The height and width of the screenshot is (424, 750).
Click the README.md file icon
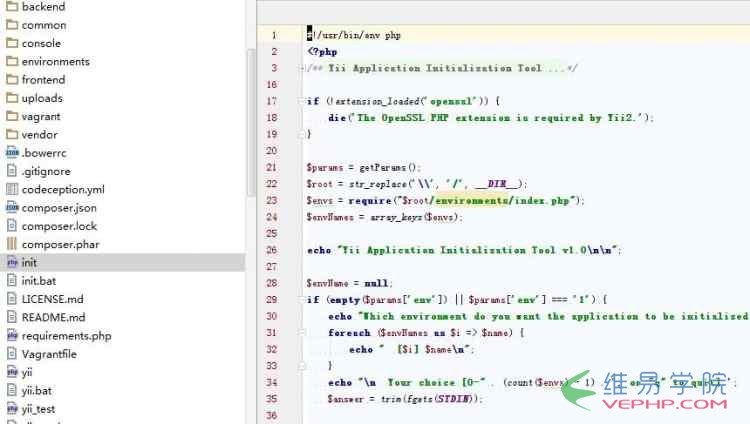click(12, 317)
